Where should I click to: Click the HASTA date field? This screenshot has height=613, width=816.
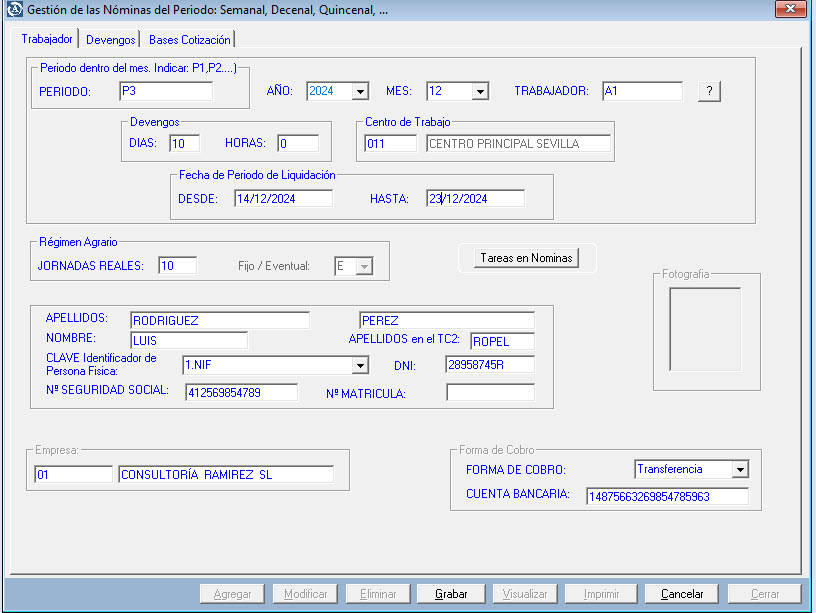click(x=476, y=198)
